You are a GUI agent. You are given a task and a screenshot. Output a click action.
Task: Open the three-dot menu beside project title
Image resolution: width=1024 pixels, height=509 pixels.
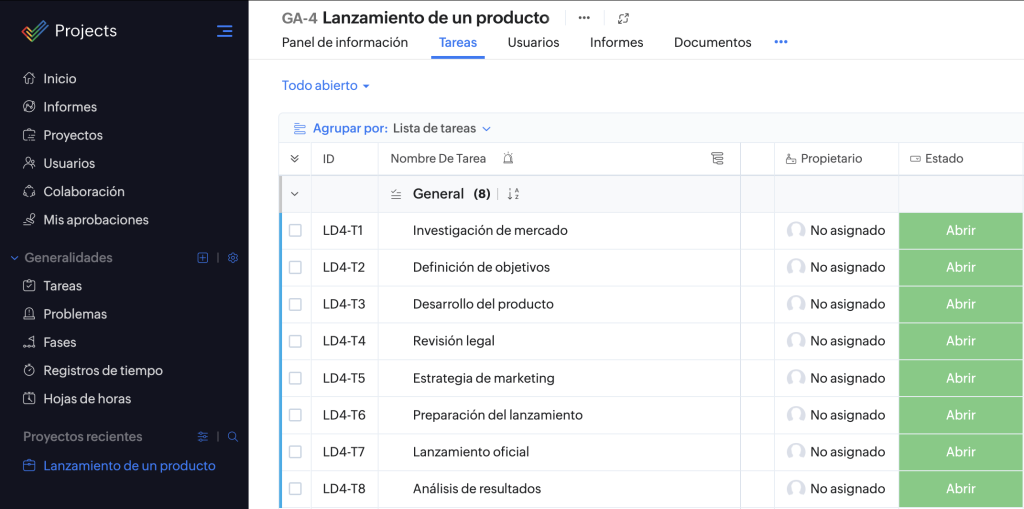tap(584, 18)
